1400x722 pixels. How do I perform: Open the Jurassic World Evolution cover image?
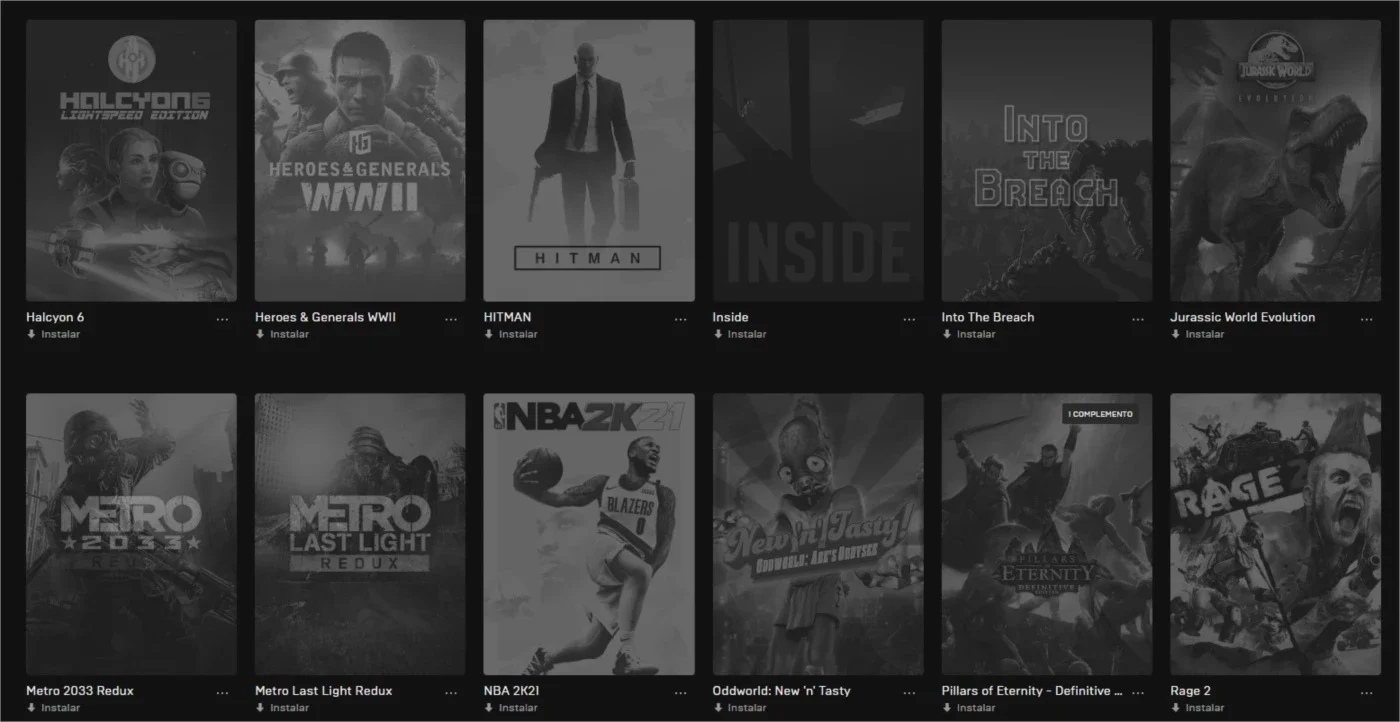pos(1276,161)
